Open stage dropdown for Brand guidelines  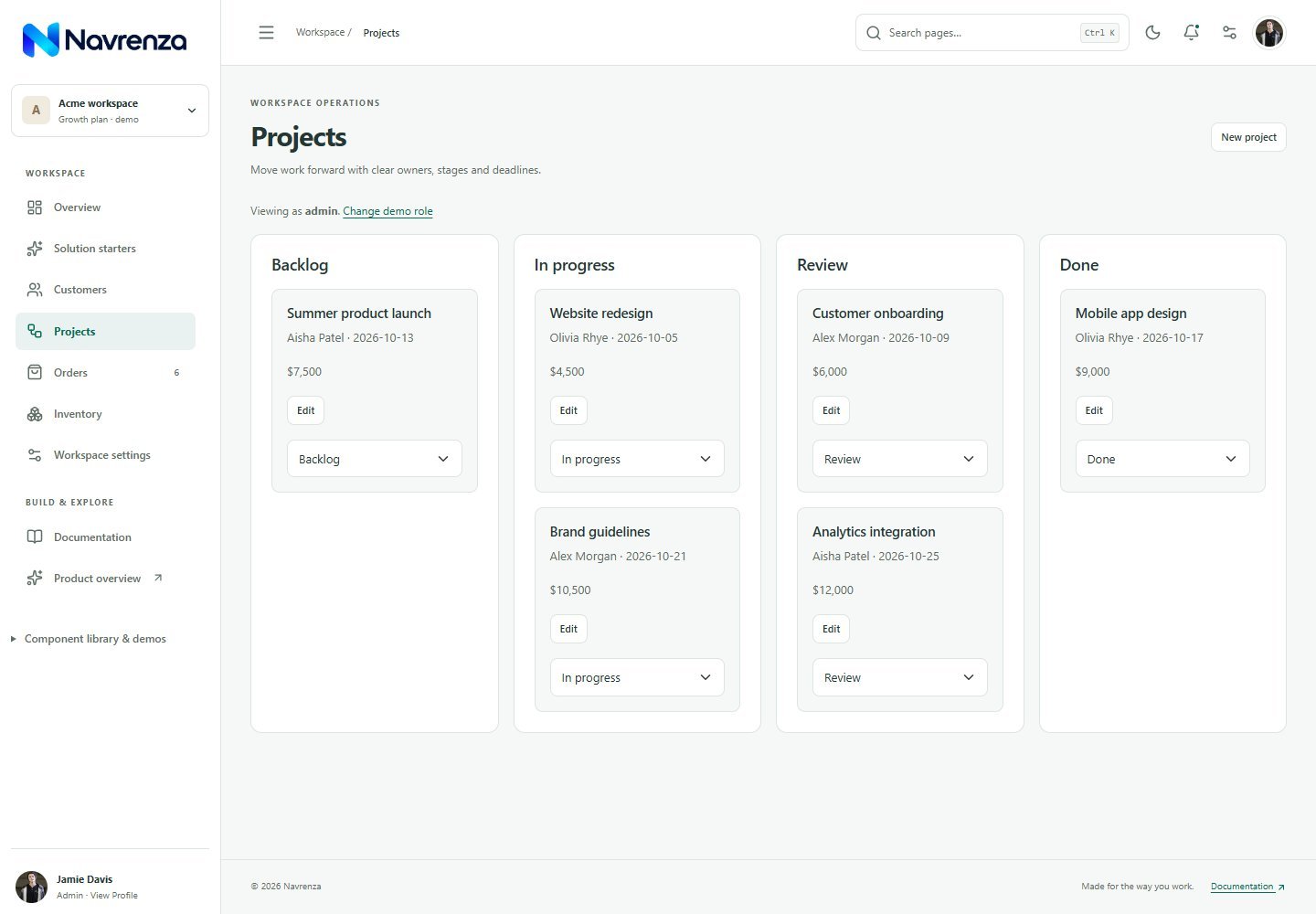click(637, 677)
